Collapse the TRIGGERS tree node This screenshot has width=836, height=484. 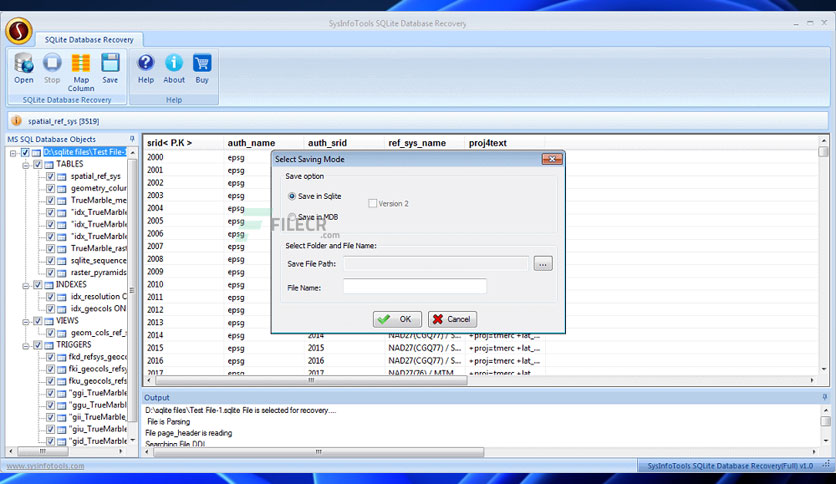coord(26,346)
